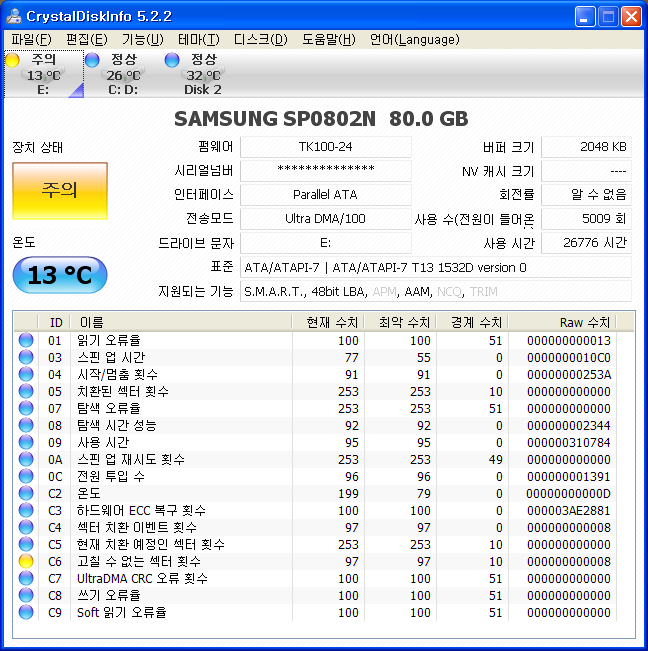Click blue status icon of row 0C 전원 투입 수
This screenshot has height=651, width=648.
(x=26, y=477)
